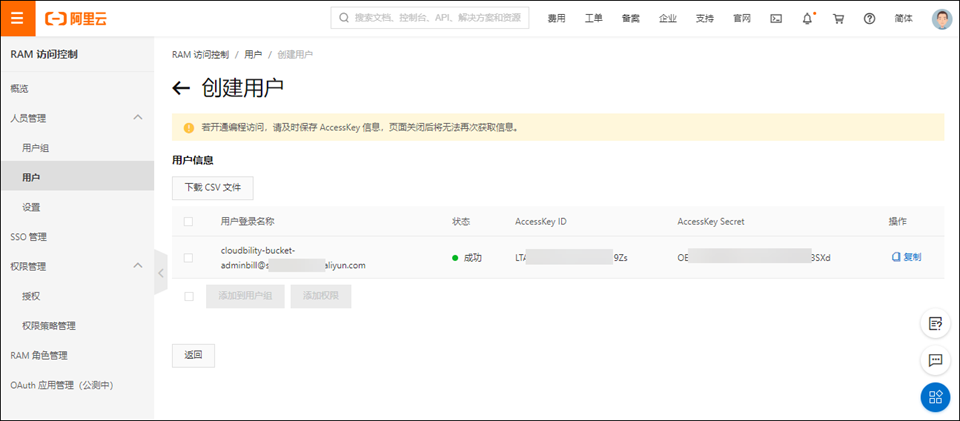The image size is (960, 421).
Task: Open the shopping cart icon
Action: 838,18
